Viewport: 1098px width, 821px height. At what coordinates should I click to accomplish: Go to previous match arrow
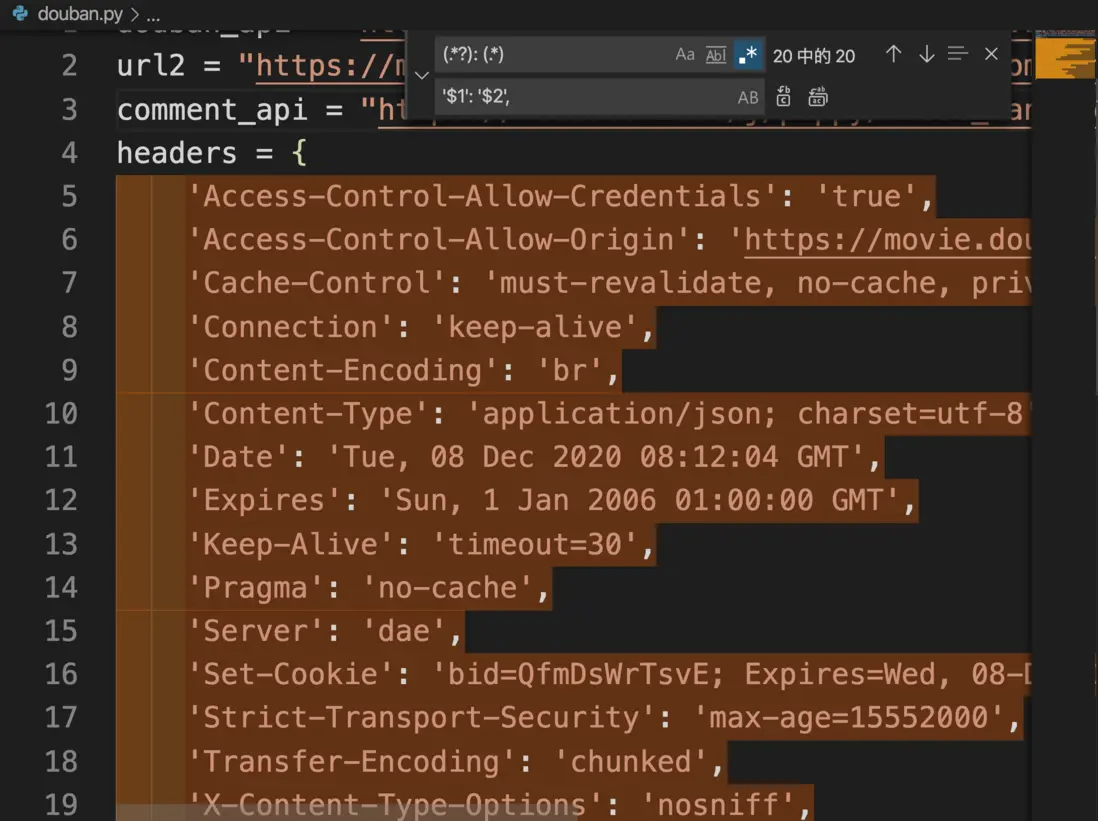[893, 54]
